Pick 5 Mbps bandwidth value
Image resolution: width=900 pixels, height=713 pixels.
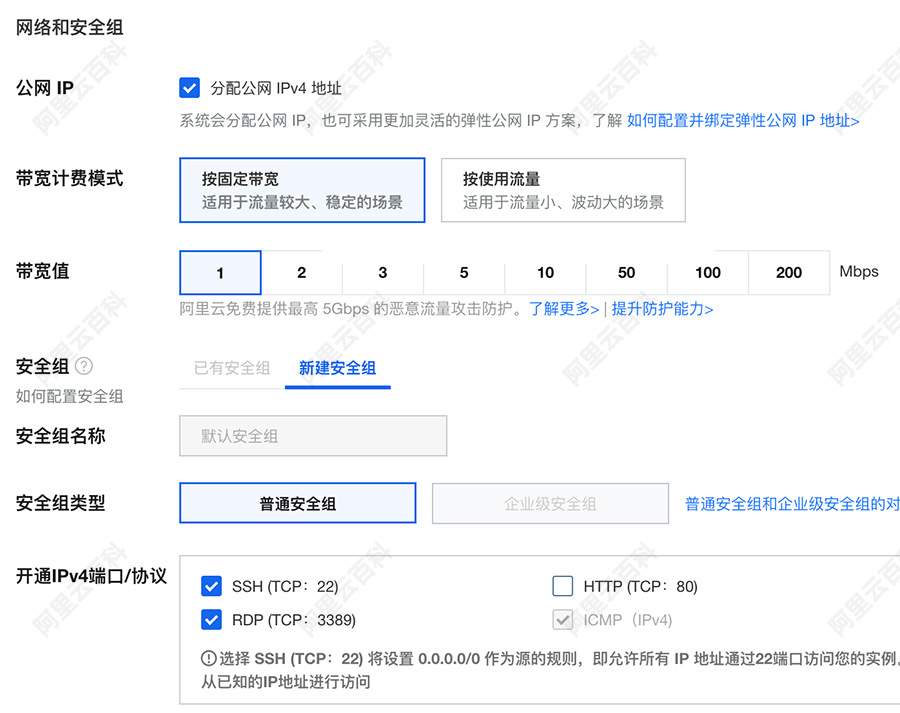click(x=463, y=272)
